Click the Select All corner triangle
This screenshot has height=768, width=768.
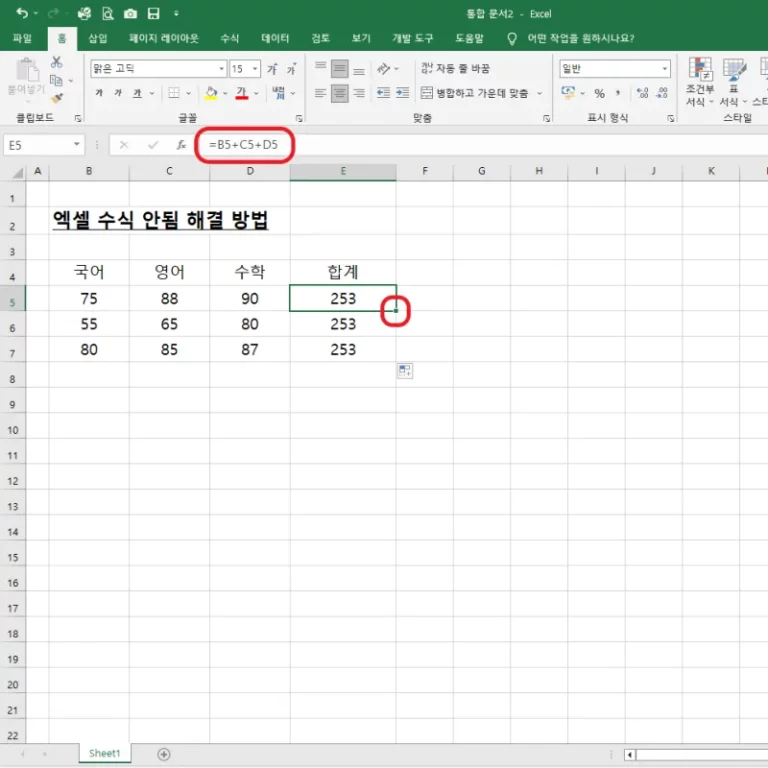[18, 172]
